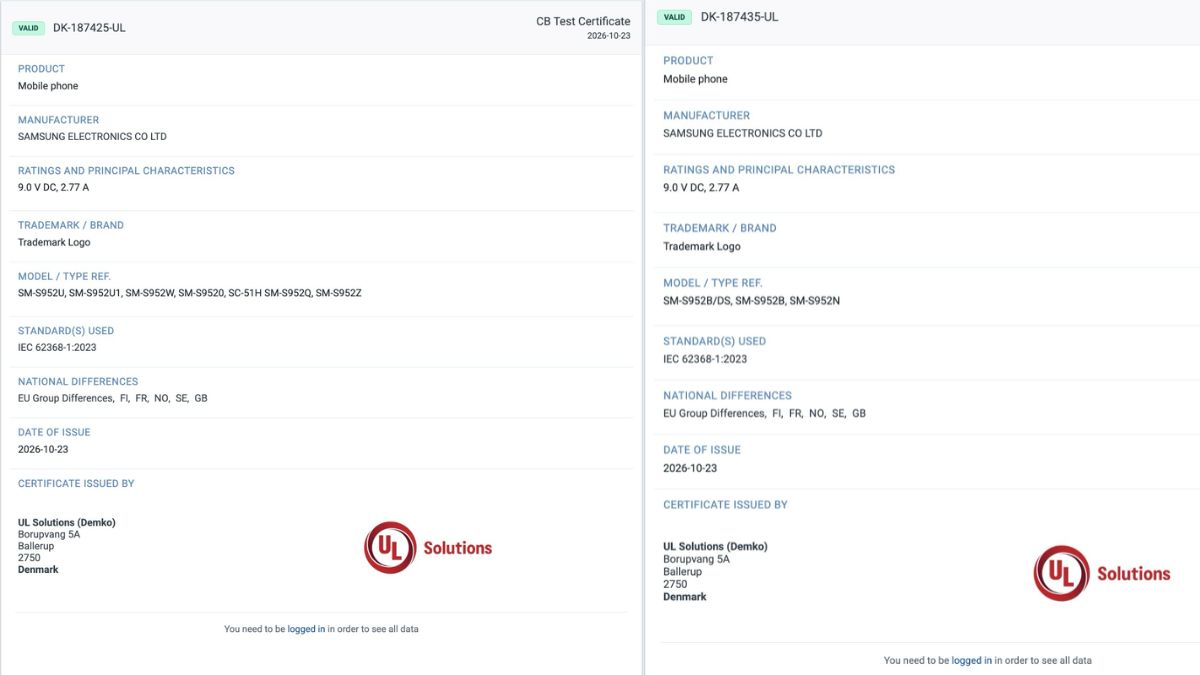Image resolution: width=1200 pixels, height=675 pixels.
Task: Click the left RATINGS AND PRINCIPAL CHARACTERISTICS label
Action: tap(126, 171)
